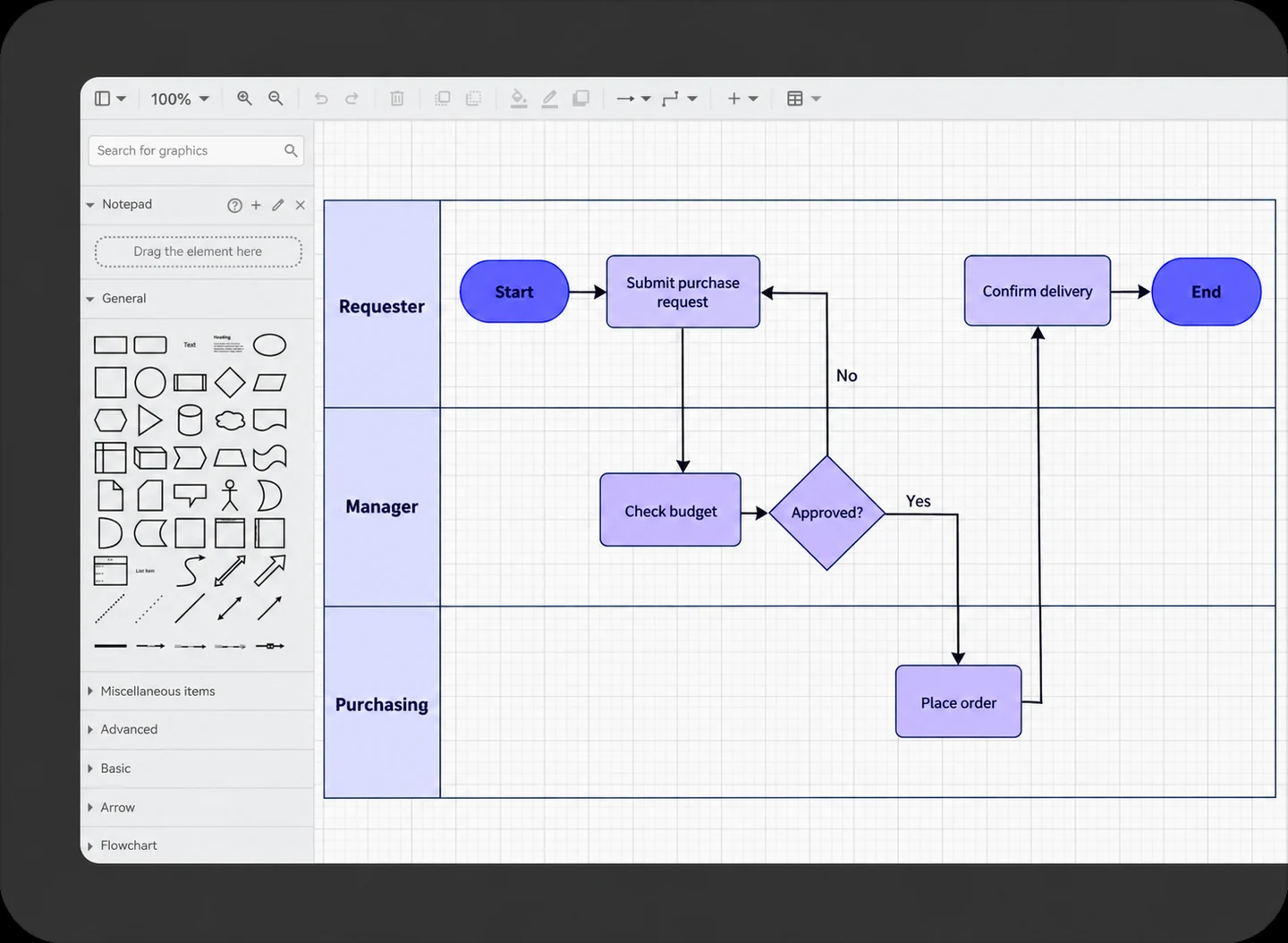Open the line color pencil tool
Viewport: 1288px width, 943px height.
click(549, 98)
